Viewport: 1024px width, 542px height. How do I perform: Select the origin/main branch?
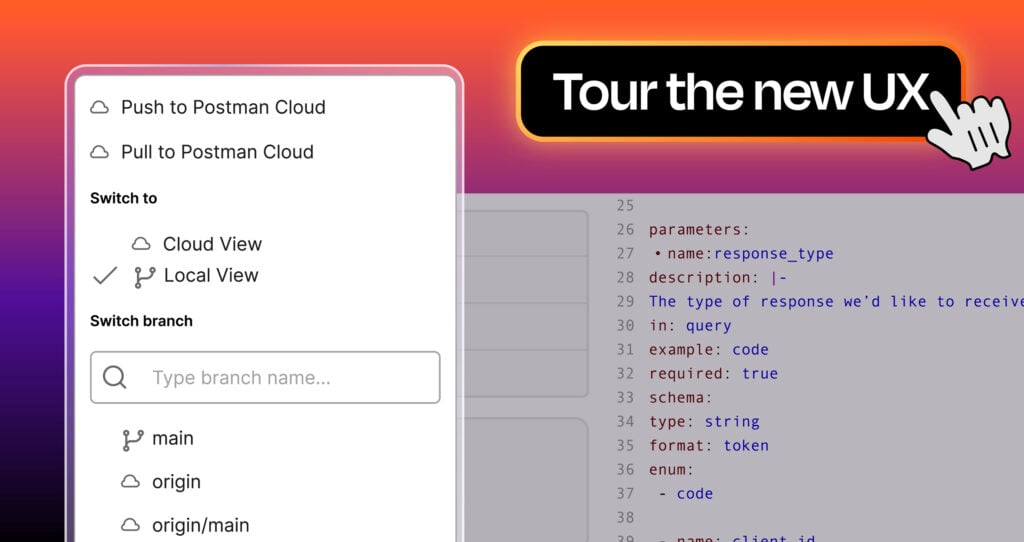tap(200, 525)
